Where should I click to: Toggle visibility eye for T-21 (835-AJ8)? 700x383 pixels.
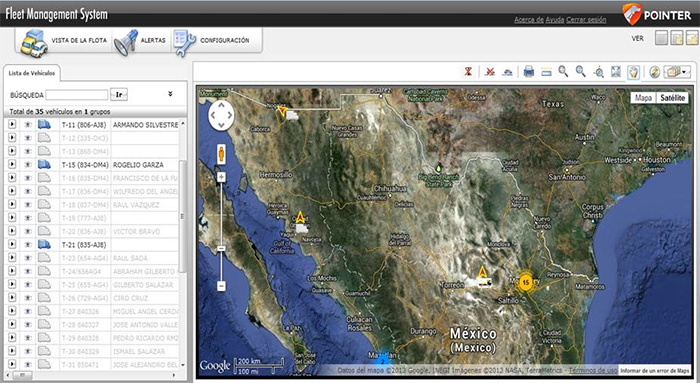28,244
